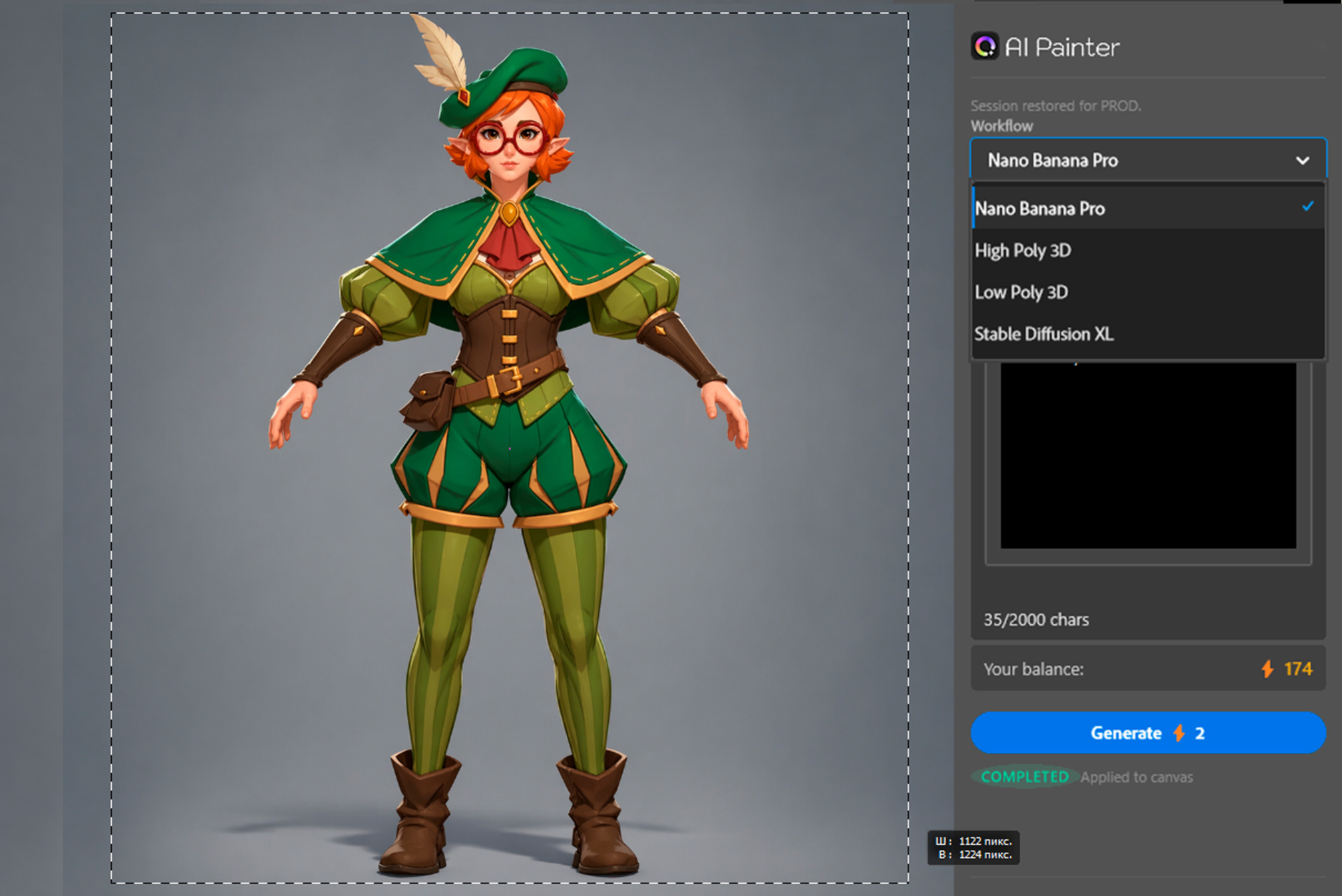The height and width of the screenshot is (896, 1342).
Task: Click the "Applied to canvas" text
Action: point(1136,777)
